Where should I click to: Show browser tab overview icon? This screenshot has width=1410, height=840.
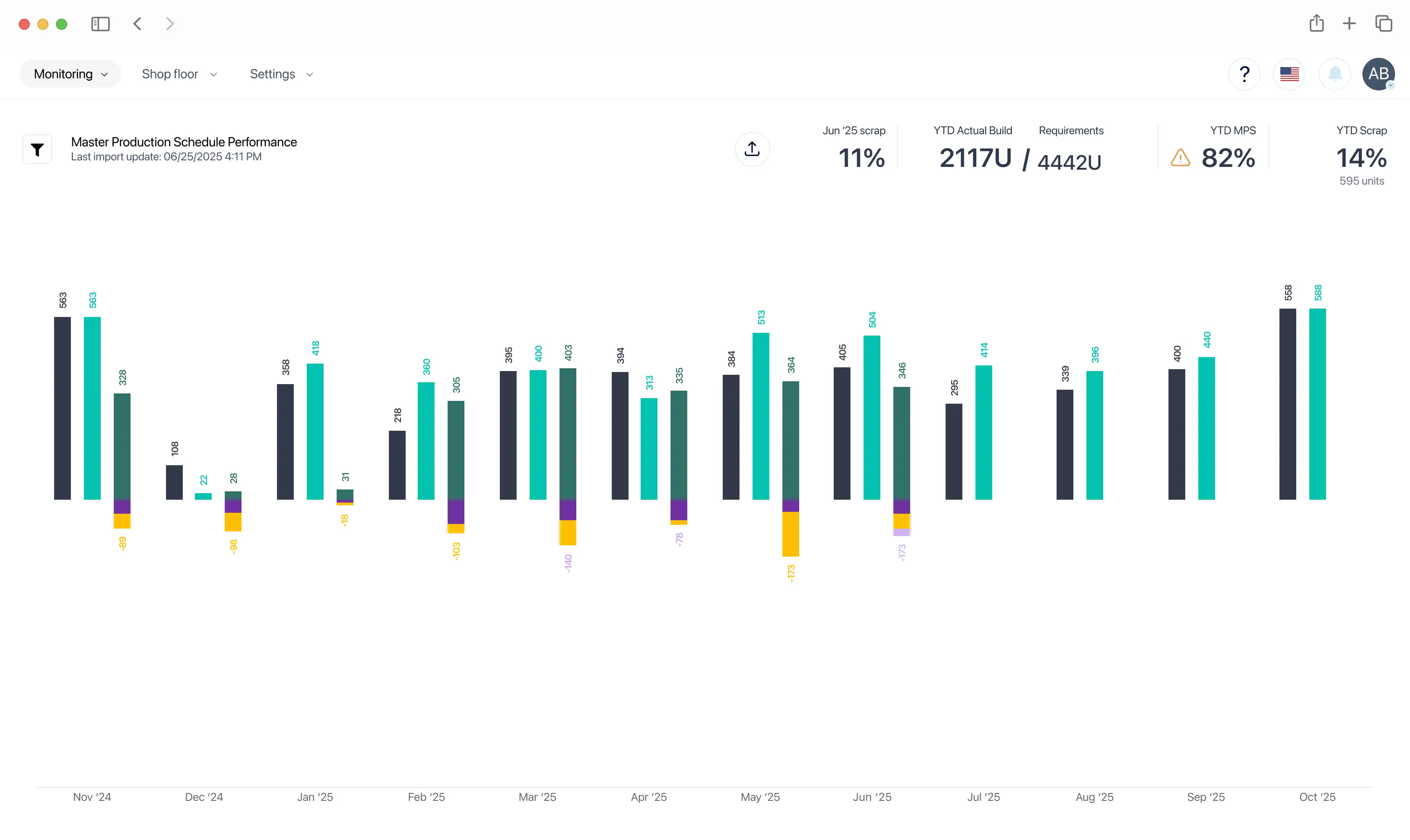click(x=1383, y=23)
